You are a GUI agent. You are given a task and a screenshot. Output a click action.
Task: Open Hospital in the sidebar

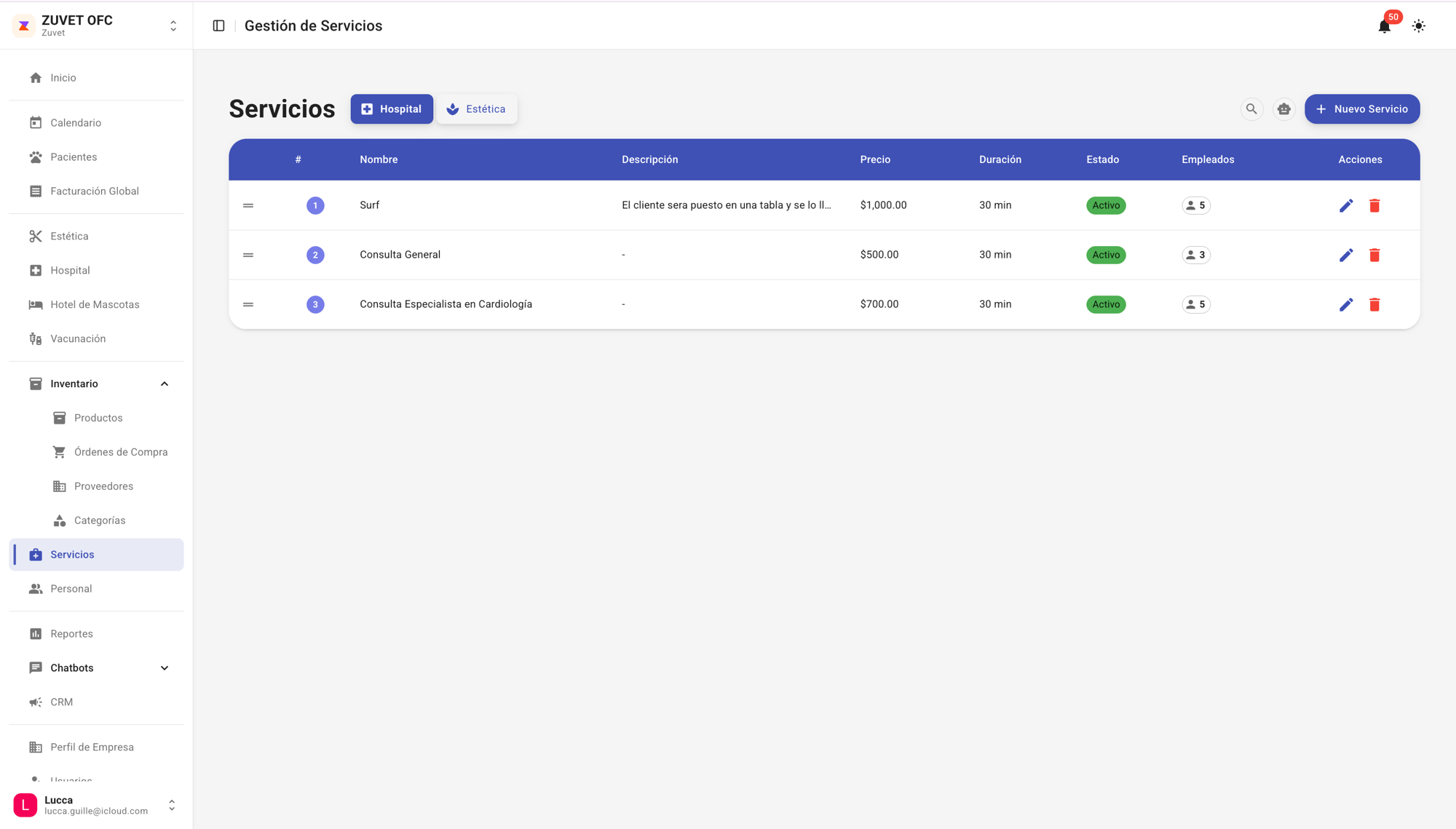[x=96, y=271]
